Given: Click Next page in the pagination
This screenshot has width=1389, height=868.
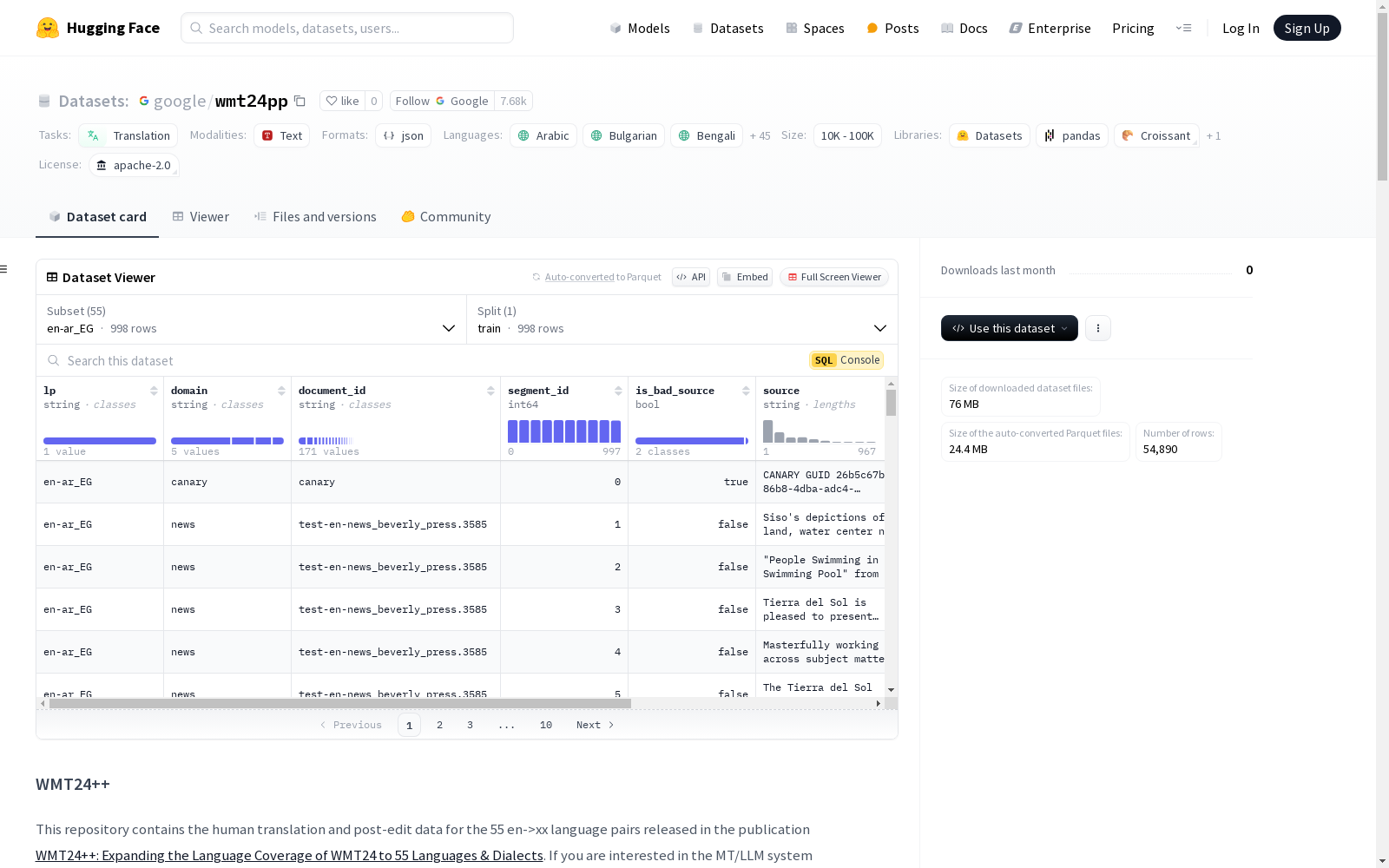Looking at the screenshot, I should [596, 725].
